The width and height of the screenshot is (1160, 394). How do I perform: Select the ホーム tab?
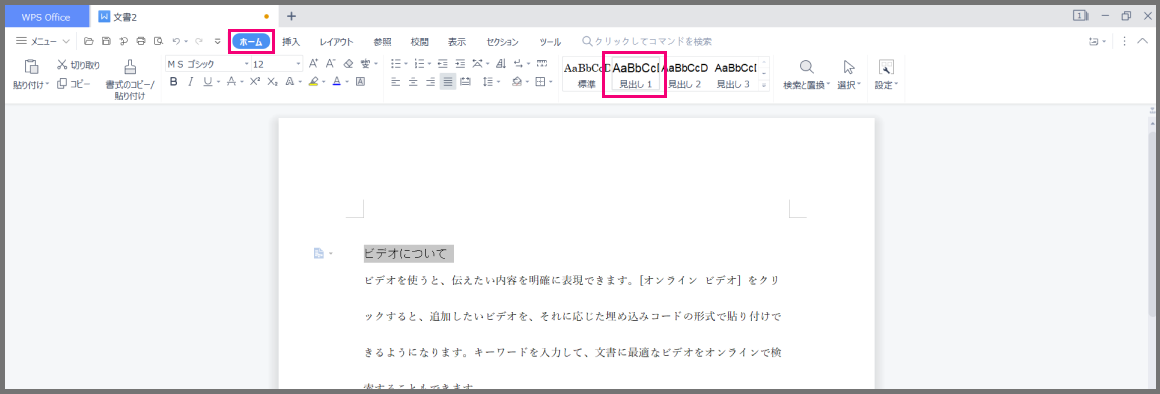pos(251,42)
